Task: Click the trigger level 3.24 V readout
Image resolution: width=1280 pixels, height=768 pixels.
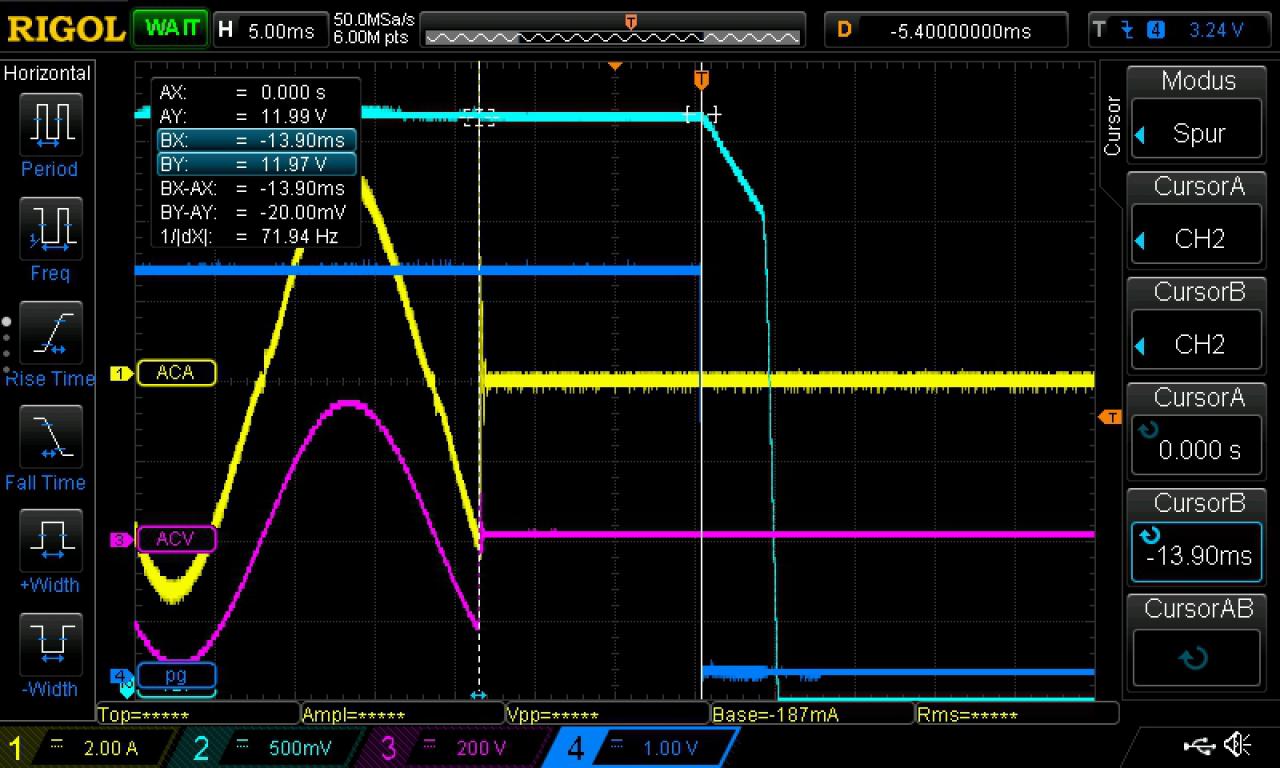Action: 1182,30
